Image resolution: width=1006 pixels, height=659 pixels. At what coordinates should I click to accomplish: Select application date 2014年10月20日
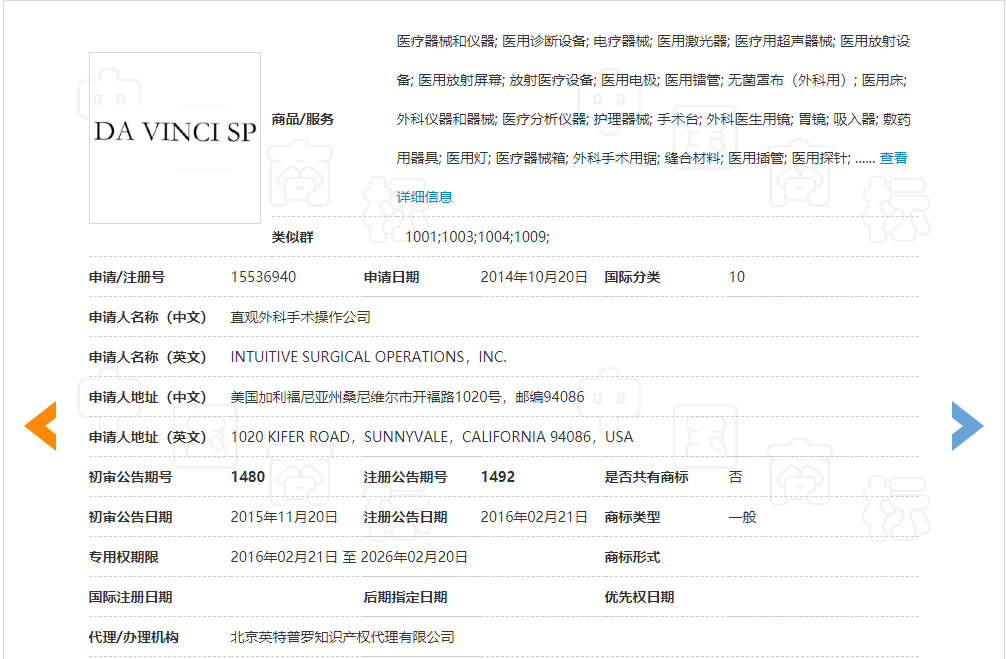[534, 277]
